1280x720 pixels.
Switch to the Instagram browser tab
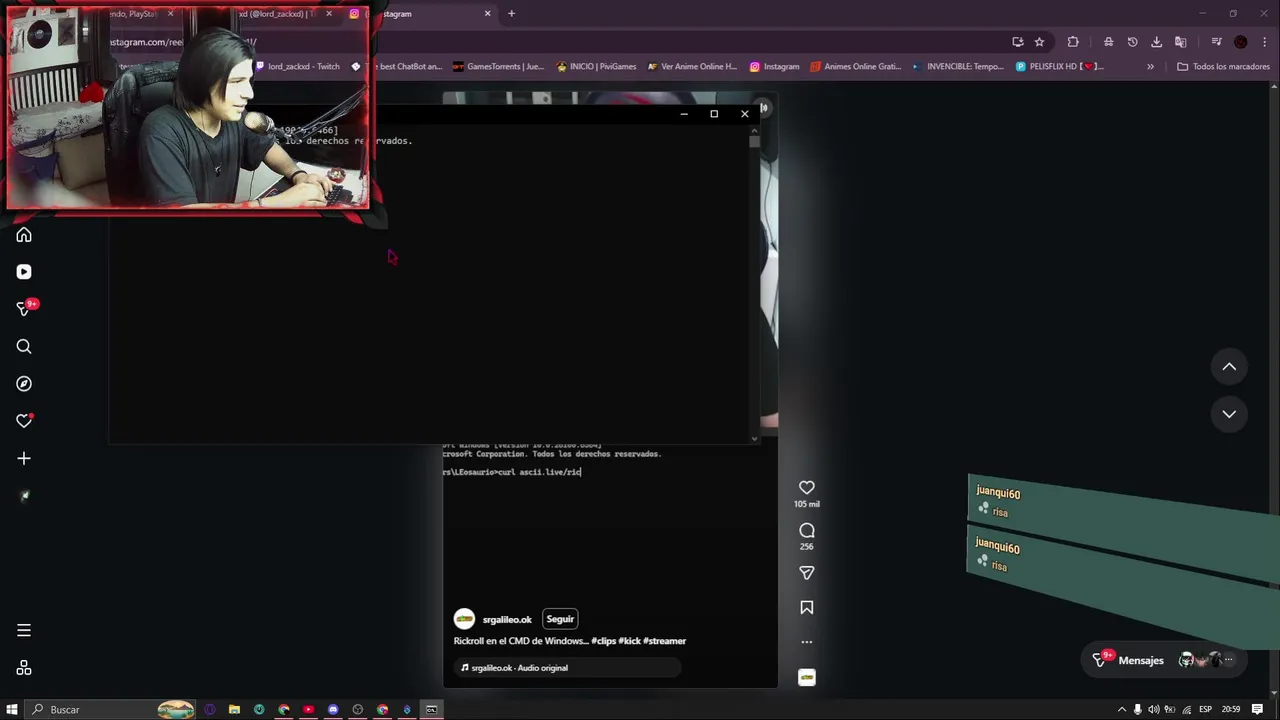(x=420, y=14)
